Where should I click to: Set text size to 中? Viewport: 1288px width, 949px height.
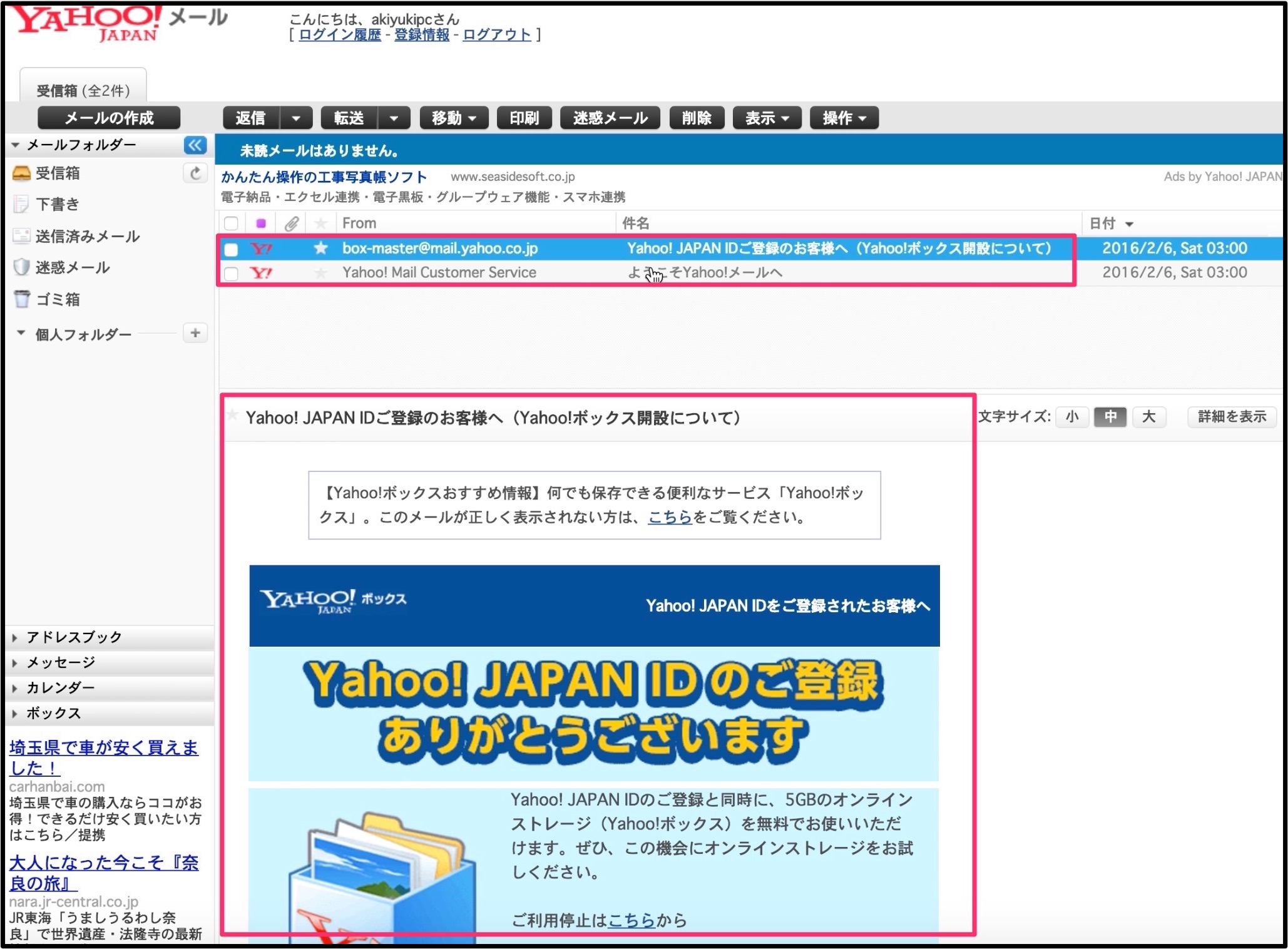[1110, 417]
